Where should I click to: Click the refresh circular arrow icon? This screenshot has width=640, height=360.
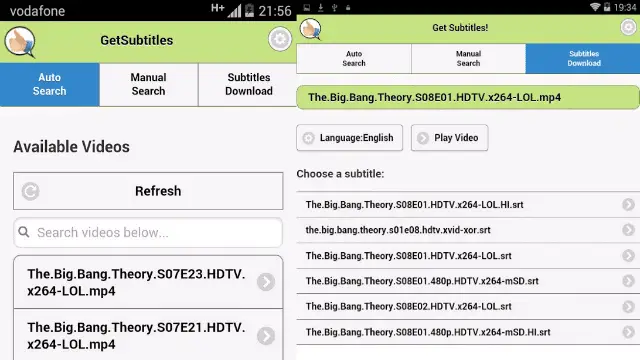coord(30,191)
